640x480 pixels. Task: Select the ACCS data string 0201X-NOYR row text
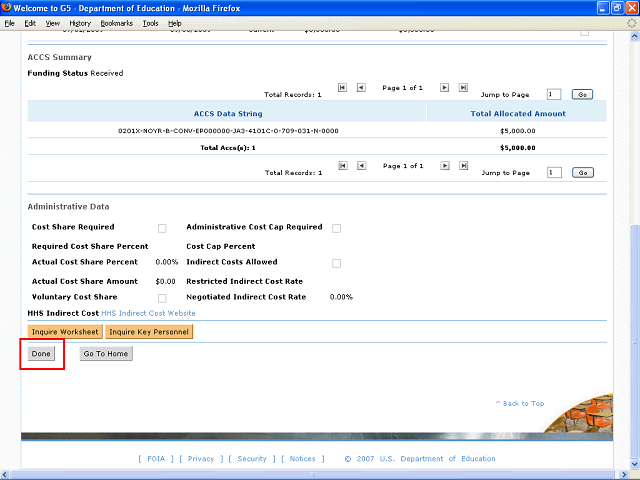click(228, 131)
